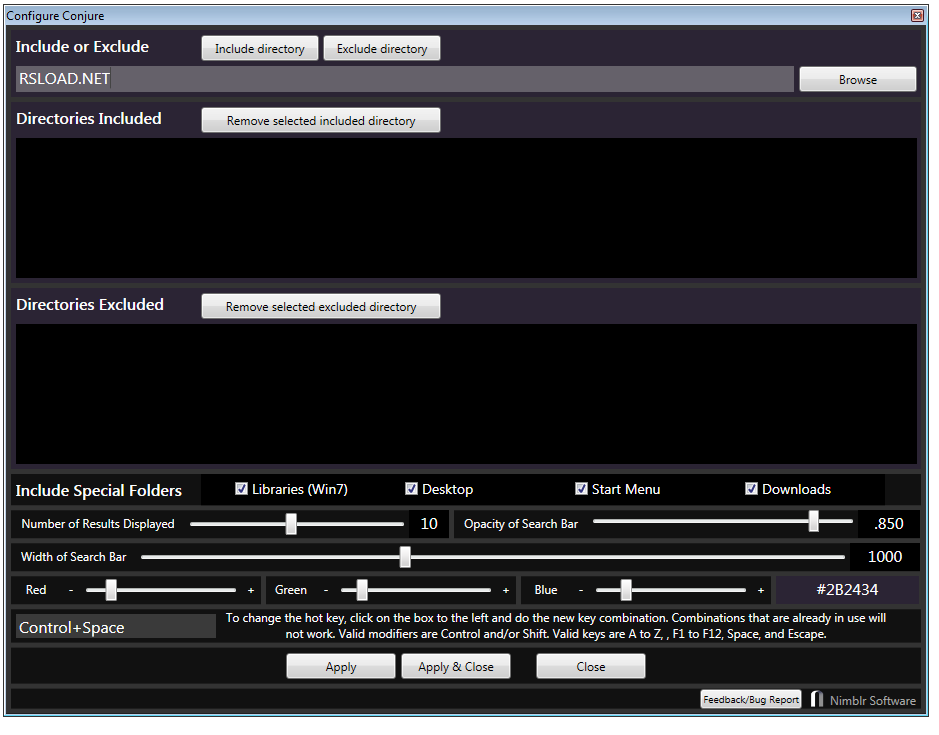Click the Close button at bottom
This screenshot has height=735, width=939.
tap(591, 667)
